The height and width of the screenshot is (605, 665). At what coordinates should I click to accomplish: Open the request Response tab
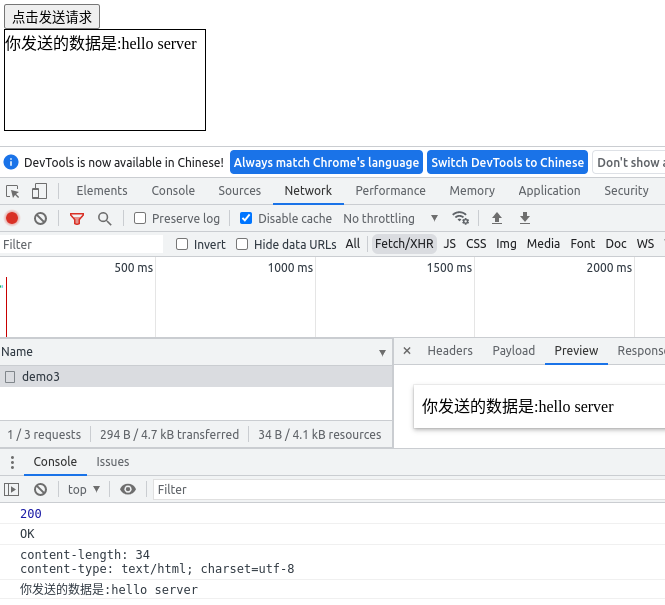(640, 351)
